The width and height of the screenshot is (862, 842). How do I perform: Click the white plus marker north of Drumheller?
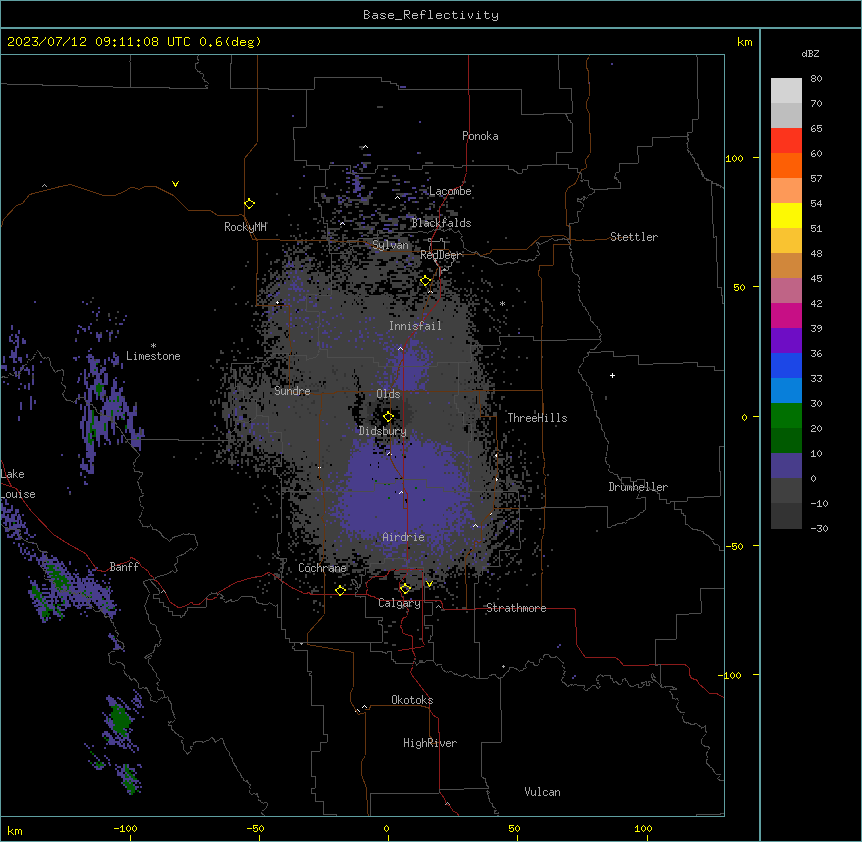point(612,375)
